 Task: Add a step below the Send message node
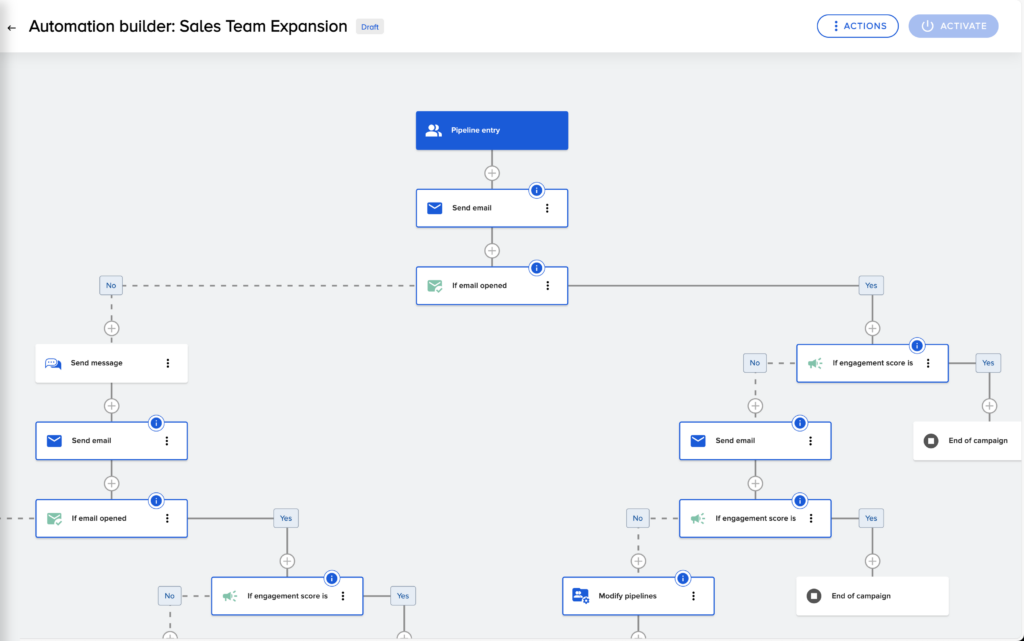(x=111, y=406)
